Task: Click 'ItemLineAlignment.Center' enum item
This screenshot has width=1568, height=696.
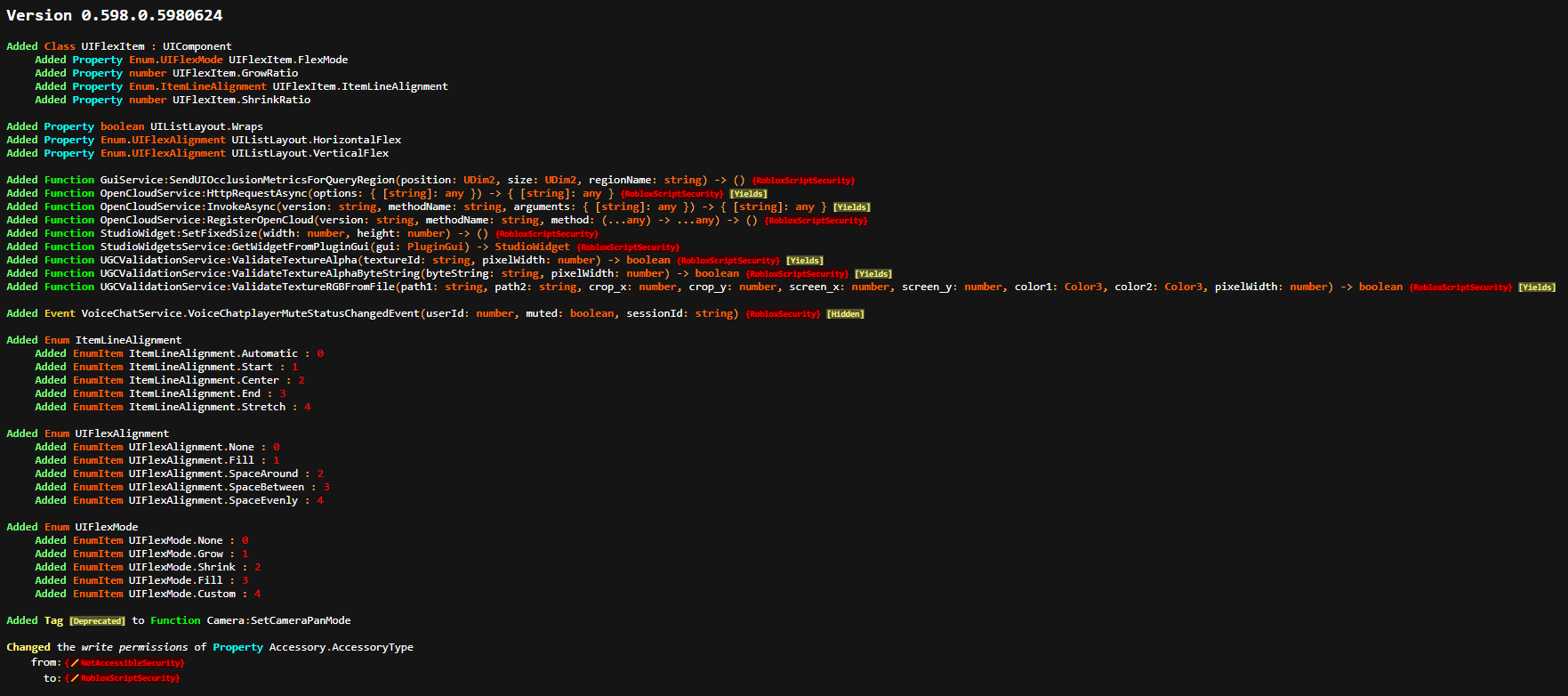Action: (204, 380)
